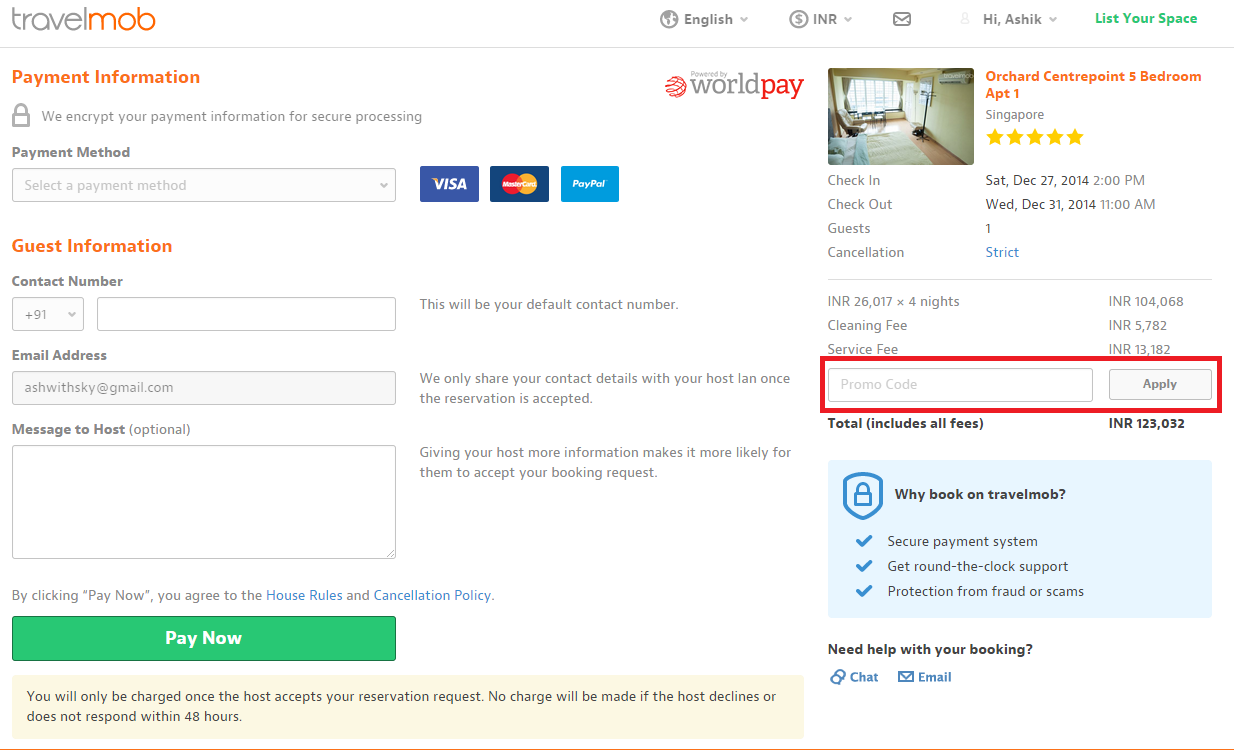Click the round-the-clock support checkmark
Screen dimensions: 1234x750
pos(864,566)
